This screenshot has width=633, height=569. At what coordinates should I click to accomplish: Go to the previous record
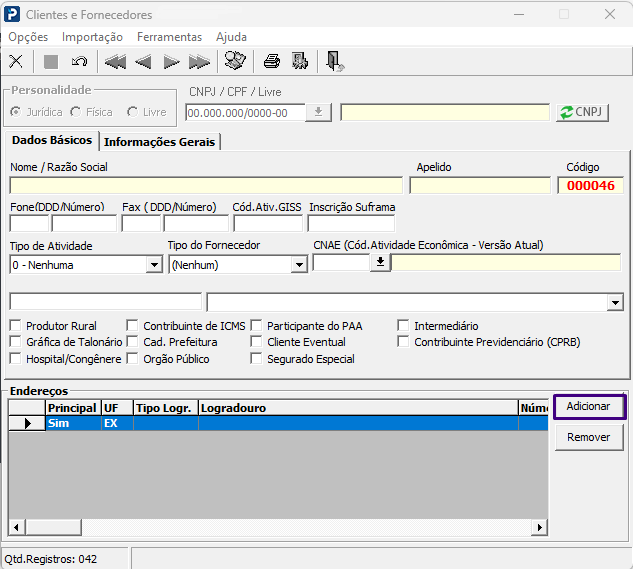coord(143,62)
